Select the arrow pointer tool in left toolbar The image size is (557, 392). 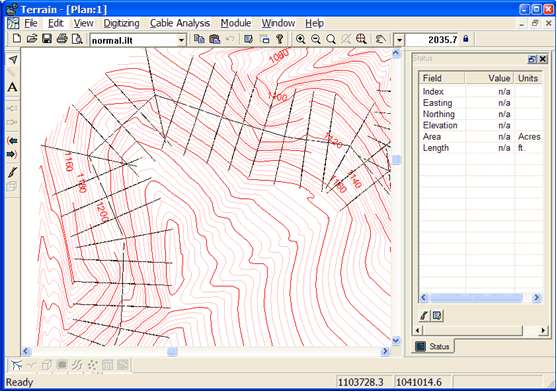[12, 59]
